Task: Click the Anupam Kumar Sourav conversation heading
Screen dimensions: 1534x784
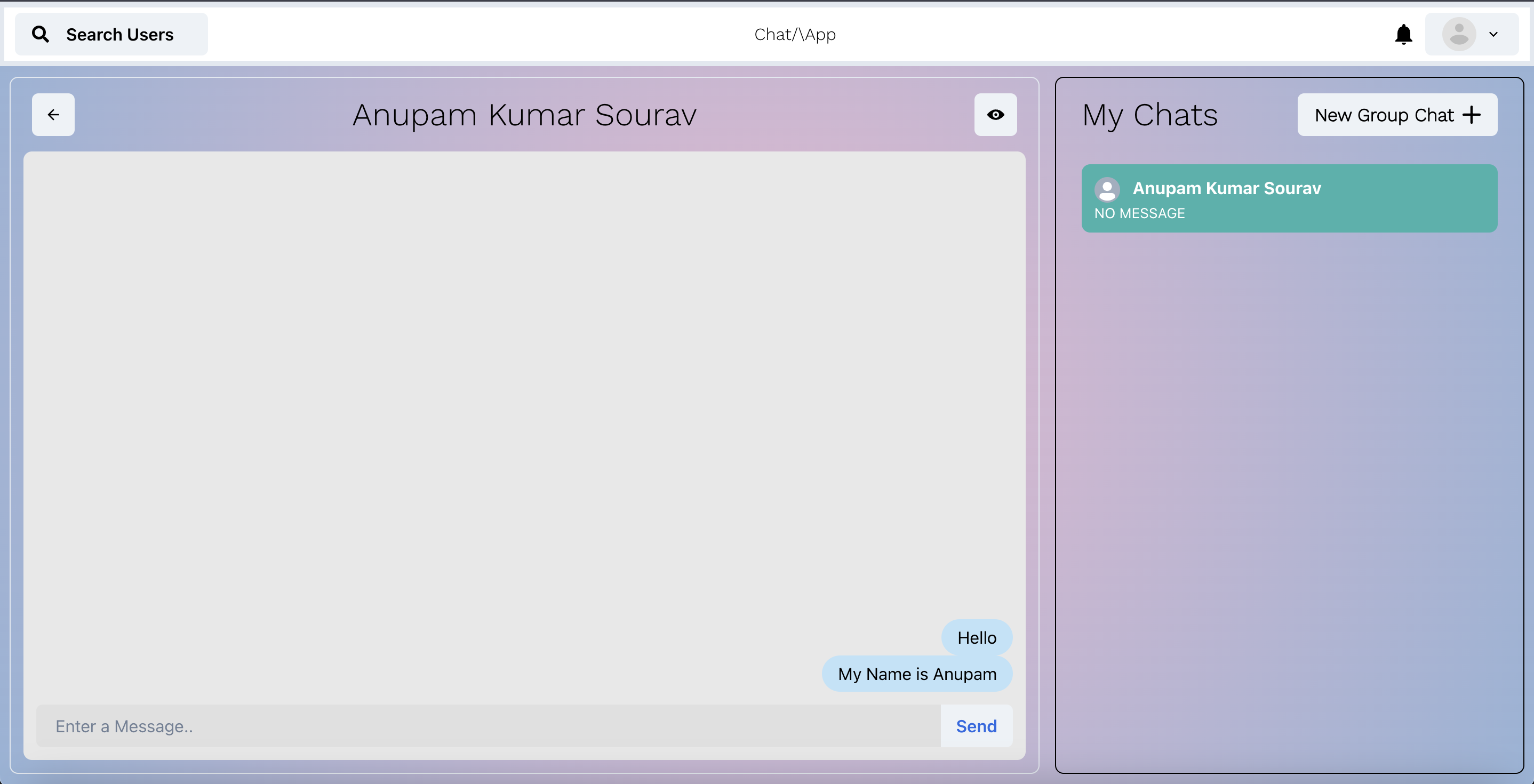Action: tap(524, 114)
